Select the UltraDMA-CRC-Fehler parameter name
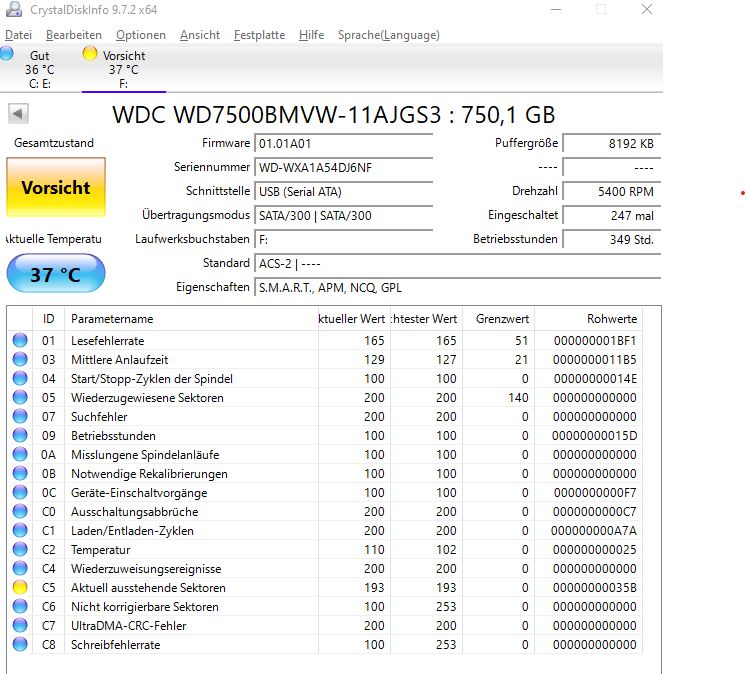The width and height of the screenshot is (746, 674). tap(128, 626)
